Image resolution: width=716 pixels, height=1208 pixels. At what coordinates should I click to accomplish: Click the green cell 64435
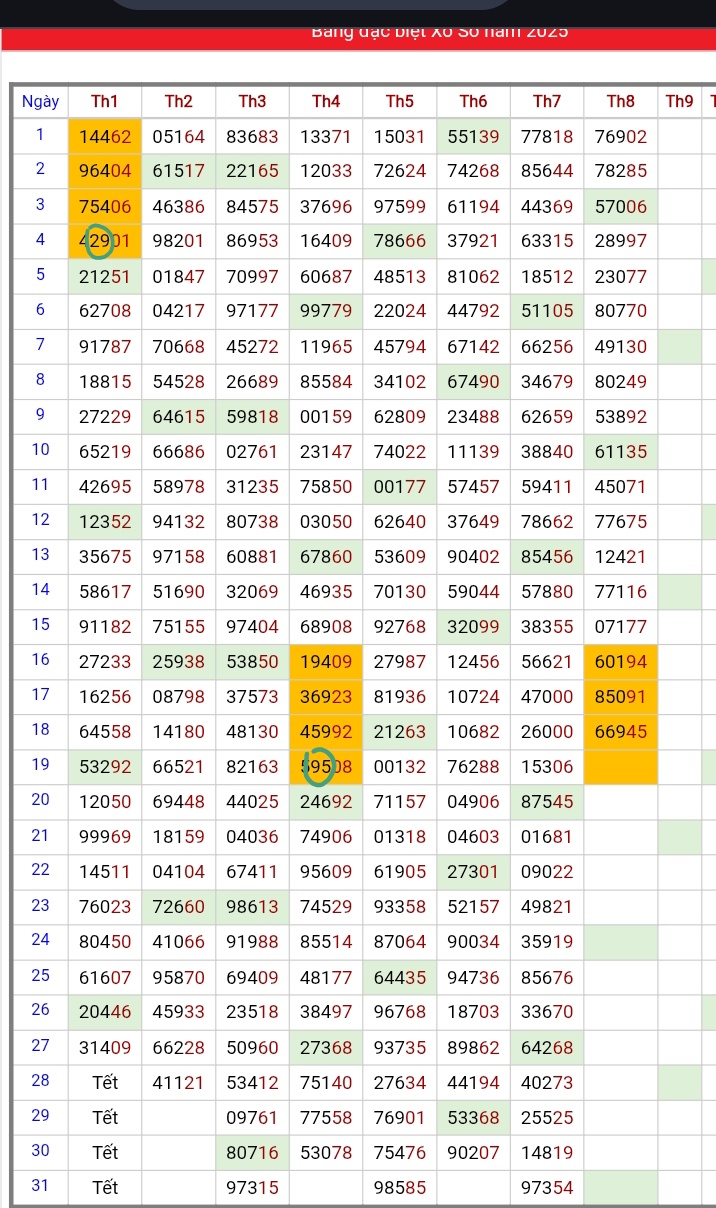pos(399,976)
